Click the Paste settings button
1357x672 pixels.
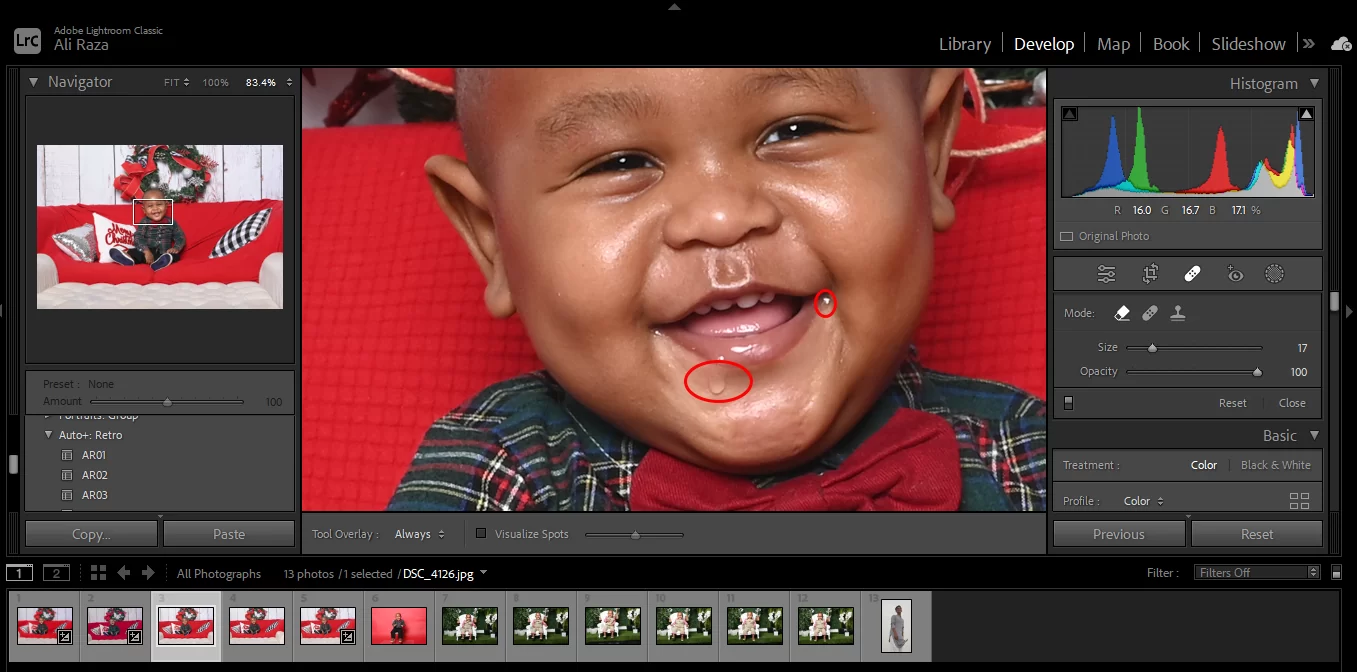[x=229, y=534]
